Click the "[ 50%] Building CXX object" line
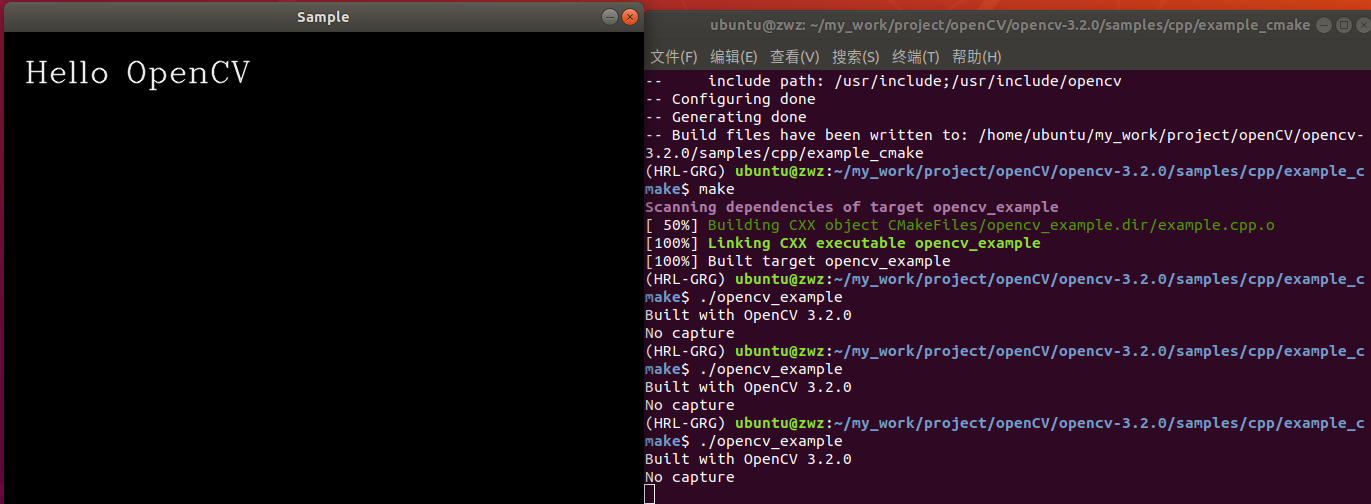 [x=960, y=225]
